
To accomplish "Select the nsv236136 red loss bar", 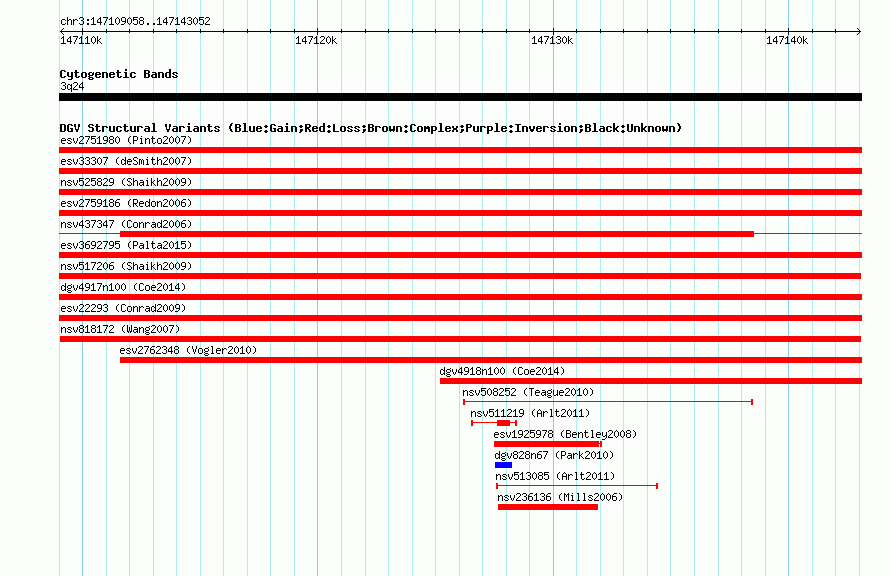I will coord(548,507).
